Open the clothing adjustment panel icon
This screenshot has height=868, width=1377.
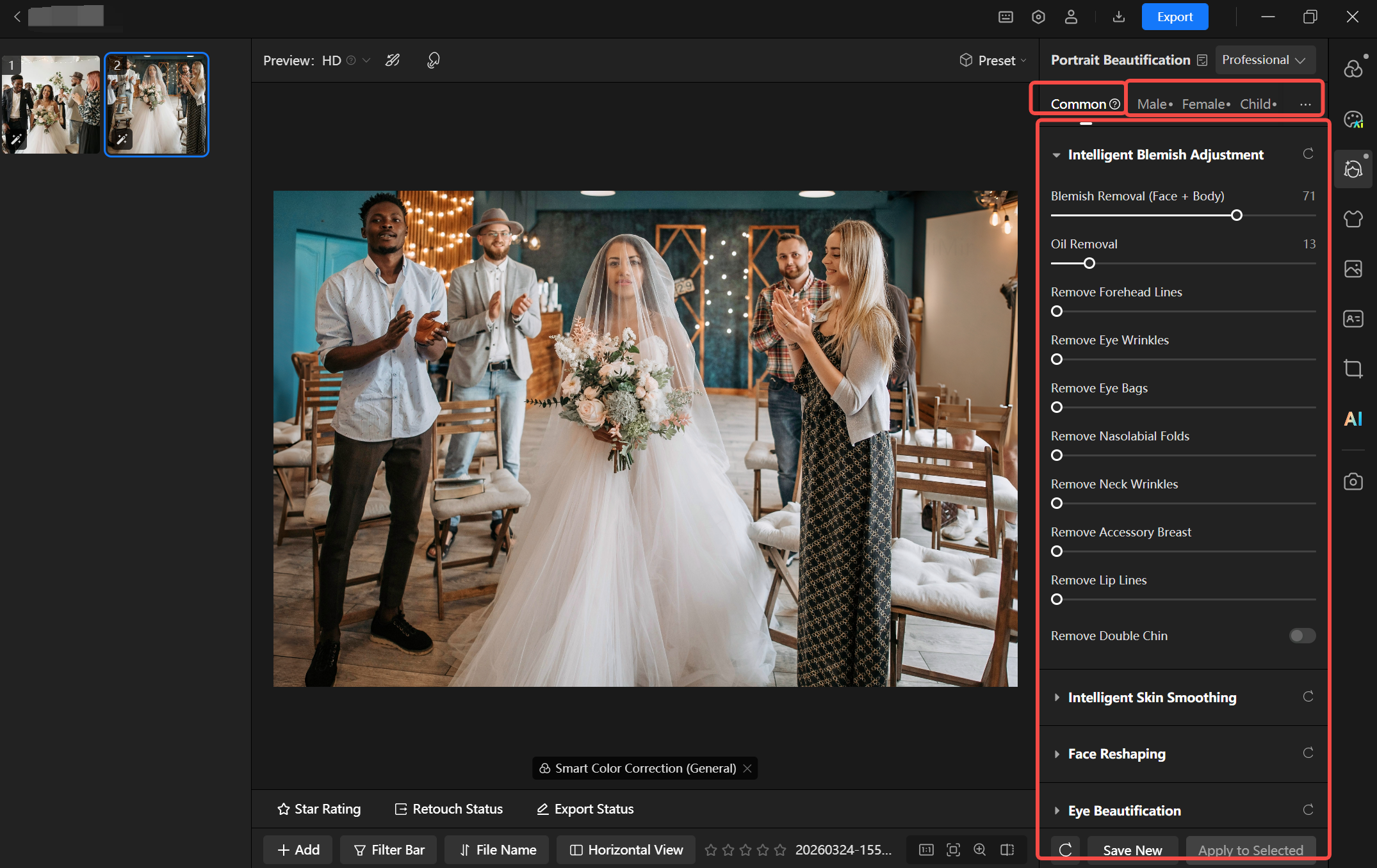pyautogui.click(x=1353, y=219)
